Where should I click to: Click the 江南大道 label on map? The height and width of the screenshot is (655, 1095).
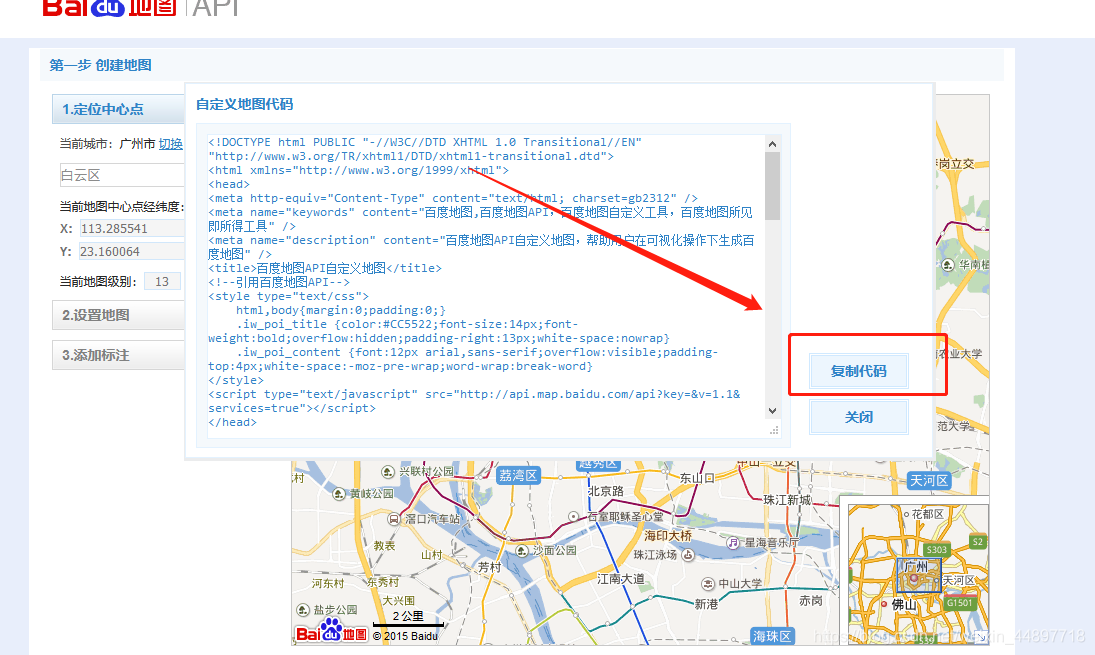621,578
